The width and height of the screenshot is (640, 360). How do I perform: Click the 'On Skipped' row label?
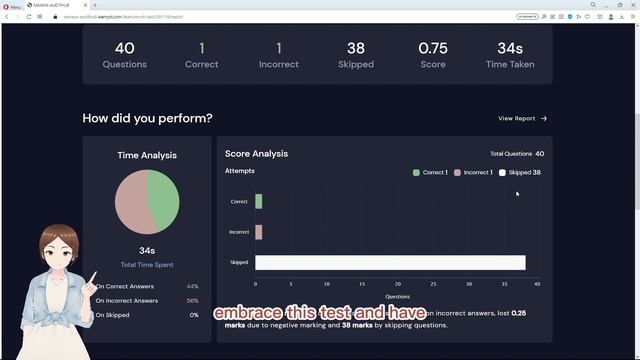(x=112, y=315)
